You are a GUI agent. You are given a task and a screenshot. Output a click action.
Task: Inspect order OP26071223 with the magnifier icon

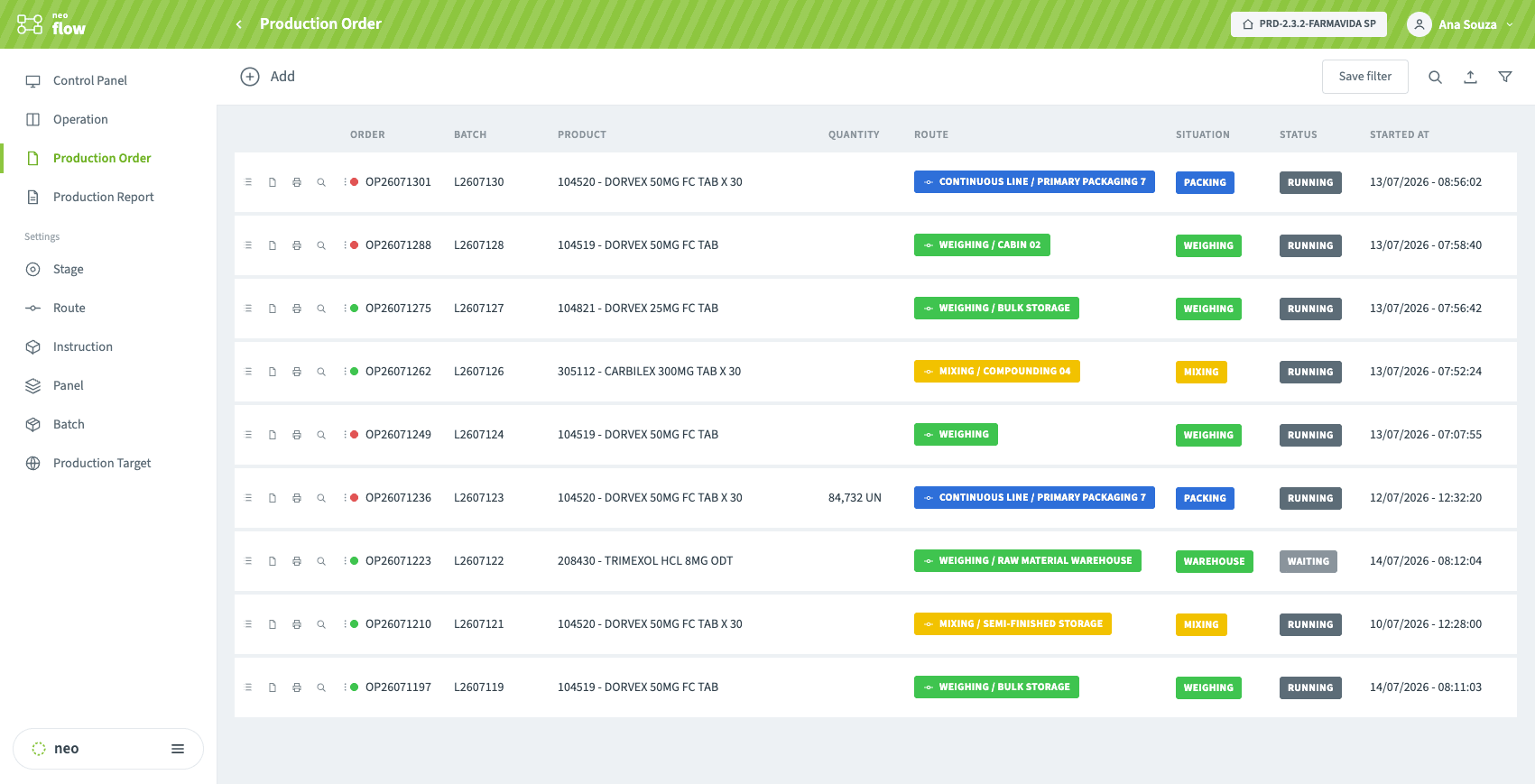(321, 561)
